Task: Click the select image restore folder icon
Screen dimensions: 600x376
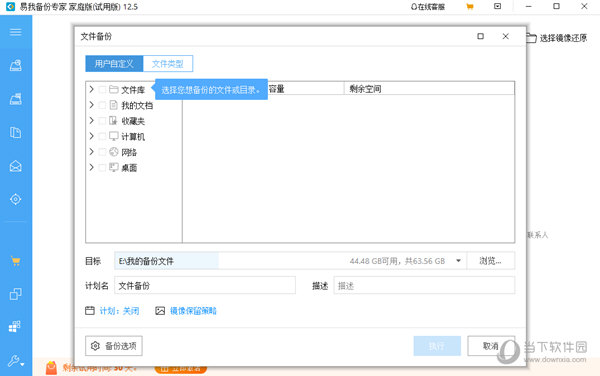Action: (531, 38)
